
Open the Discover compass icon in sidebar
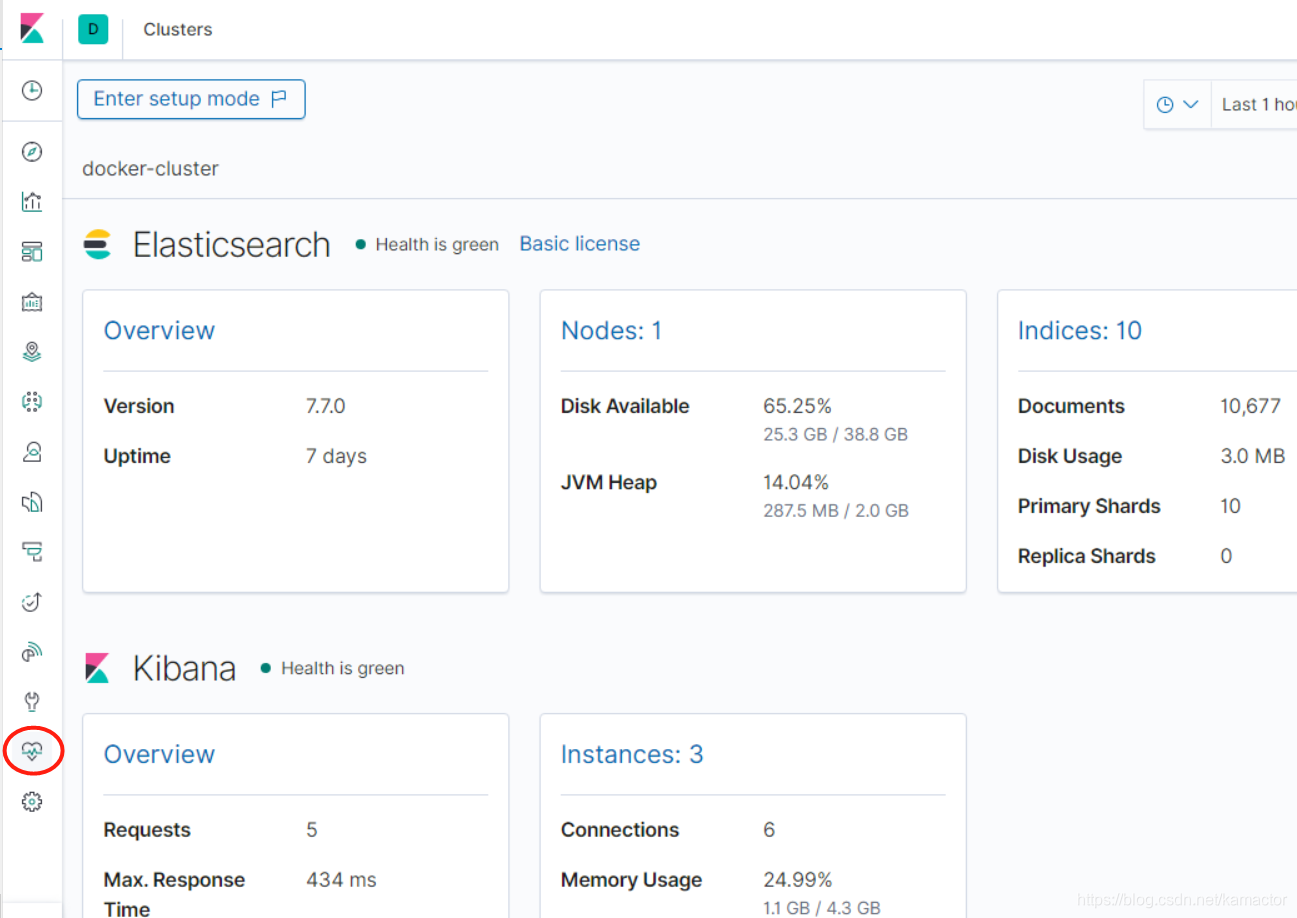[31, 152]
